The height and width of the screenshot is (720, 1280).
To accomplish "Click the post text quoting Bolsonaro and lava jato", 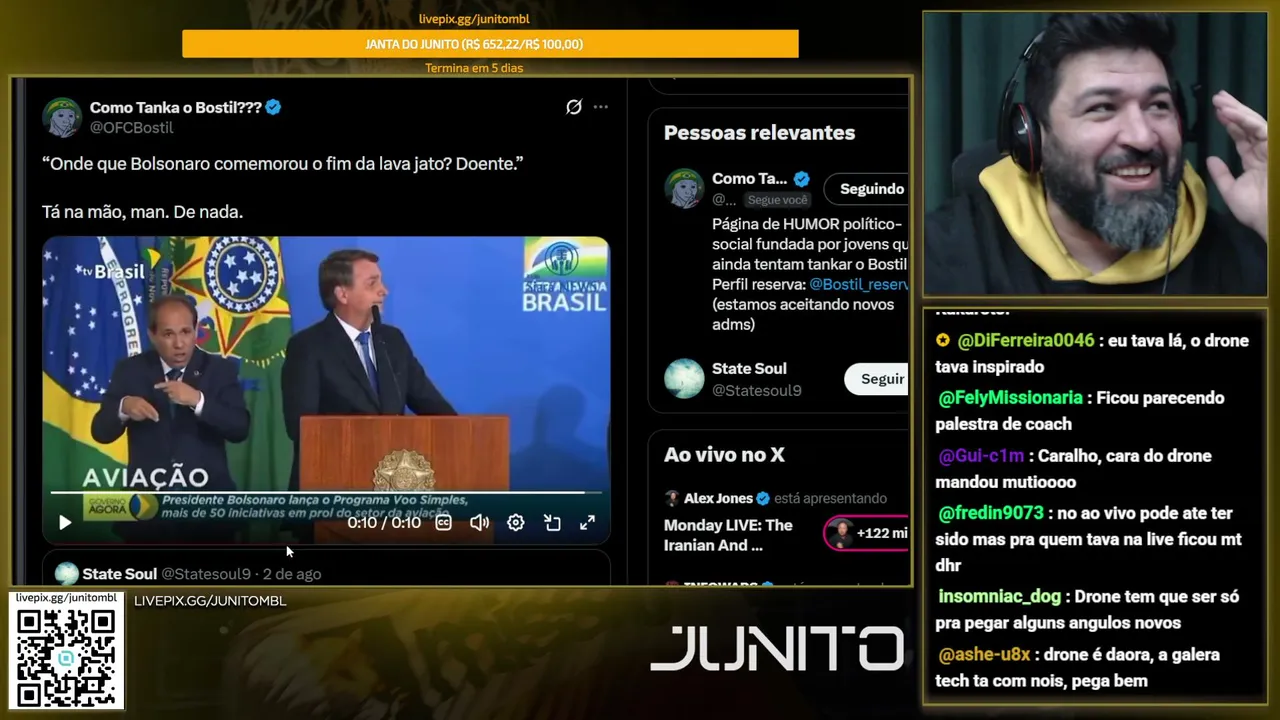I will coord(283,163).
